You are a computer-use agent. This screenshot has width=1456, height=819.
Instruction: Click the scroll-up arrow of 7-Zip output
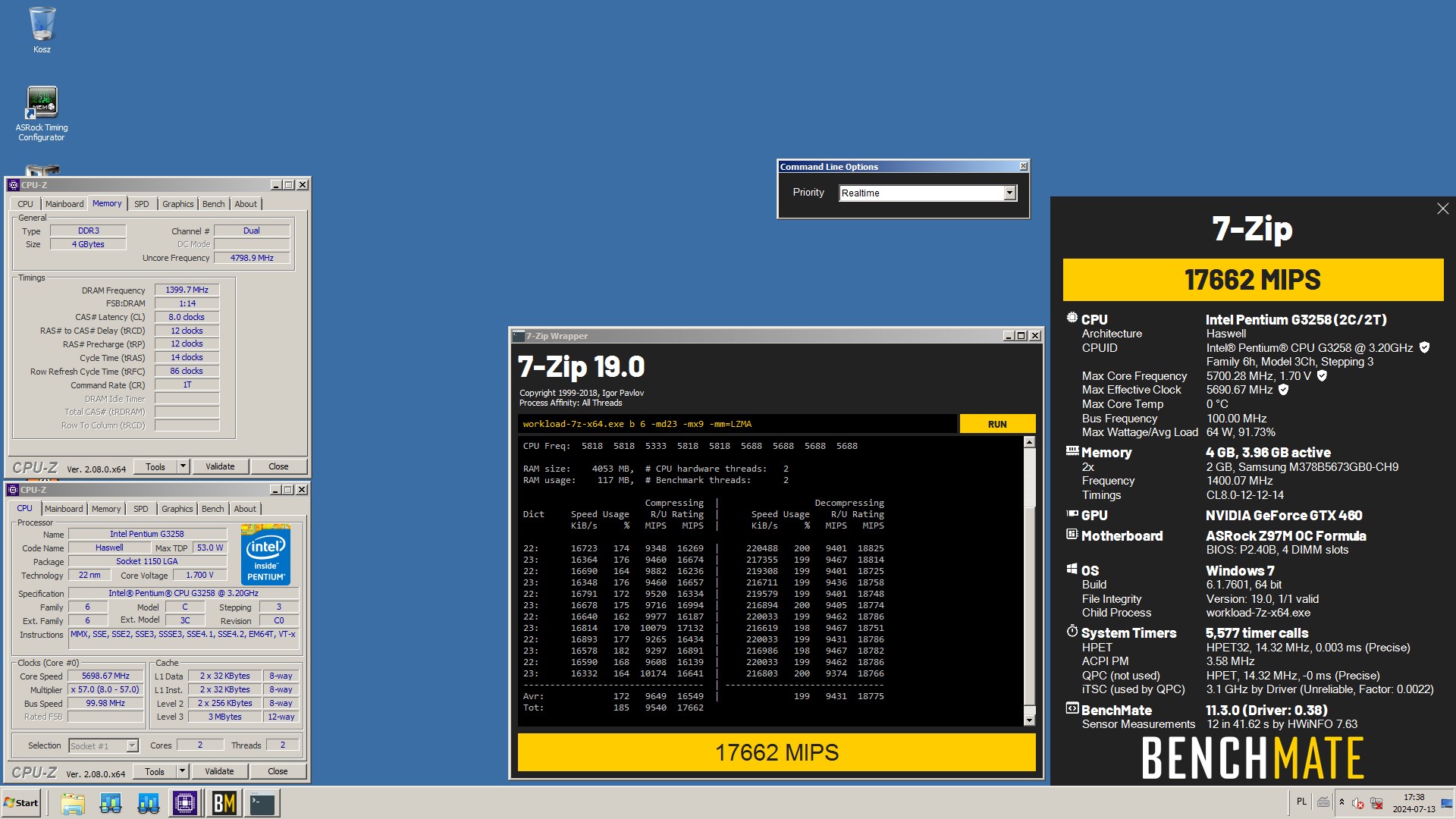tap(1029, 442)
